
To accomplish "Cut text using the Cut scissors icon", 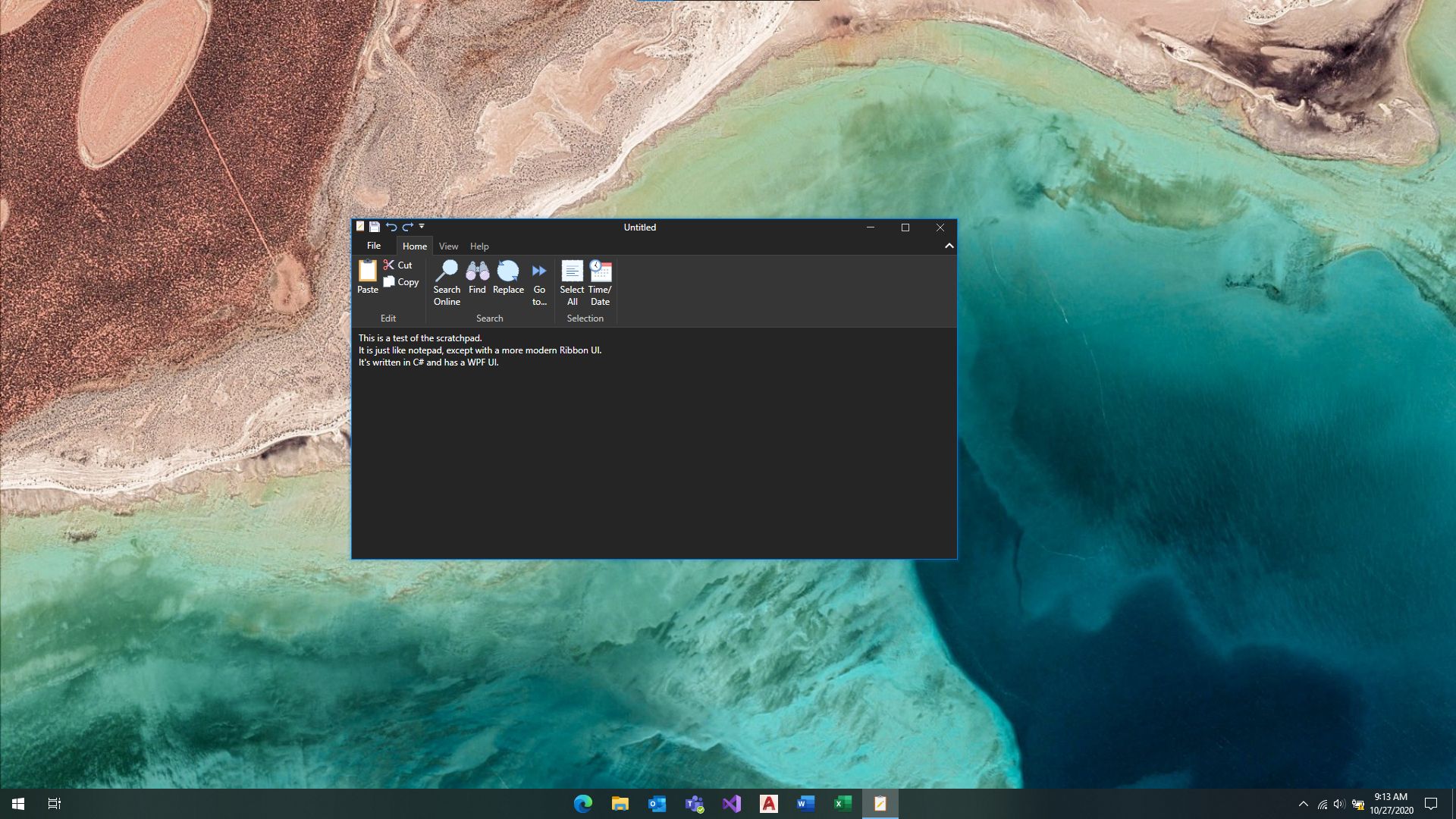I will point(400,265).
